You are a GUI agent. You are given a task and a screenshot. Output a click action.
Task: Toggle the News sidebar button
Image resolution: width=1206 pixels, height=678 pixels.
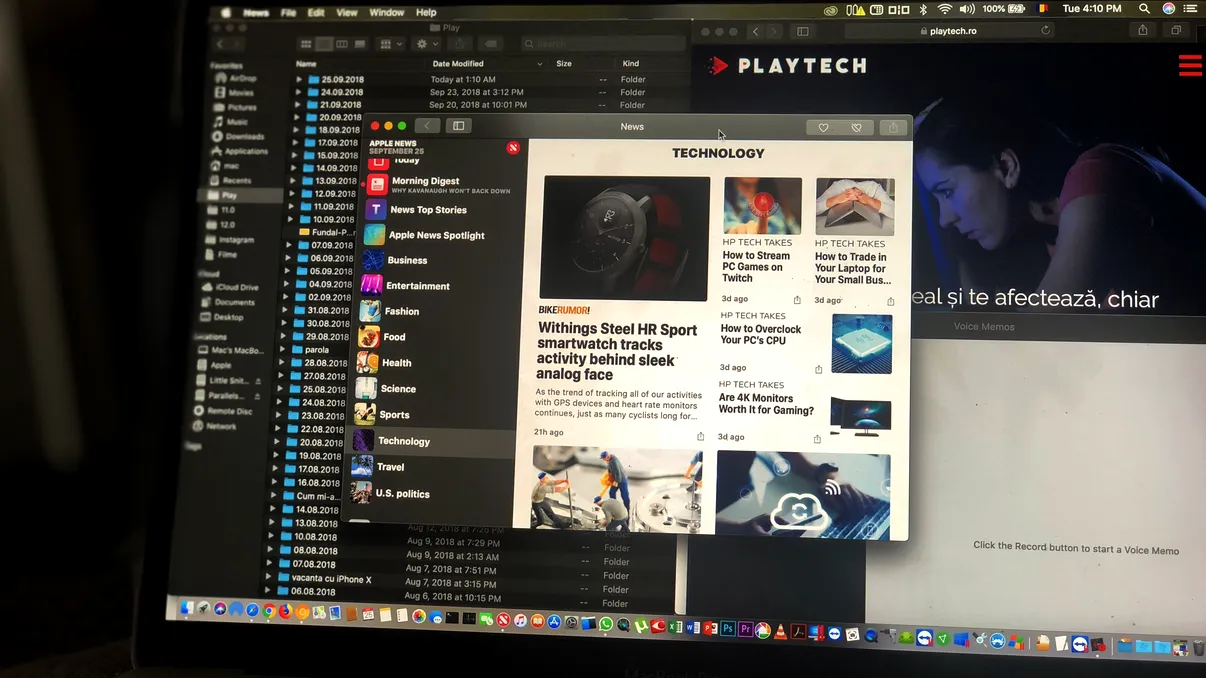point(459,126)
